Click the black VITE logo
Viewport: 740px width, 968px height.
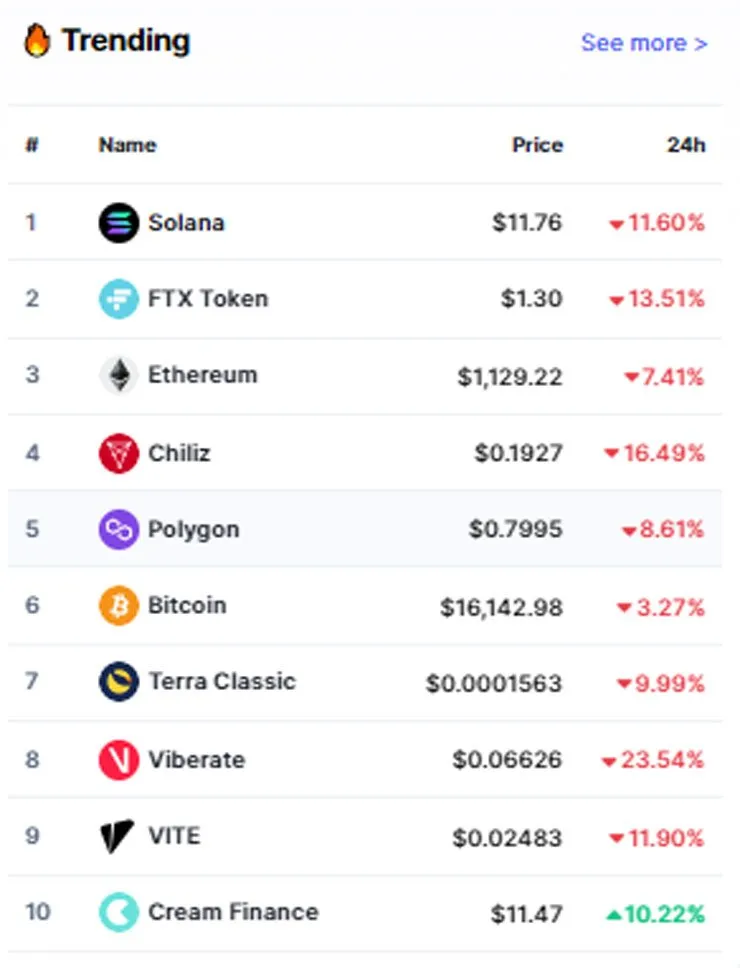(x=117, y=837)
